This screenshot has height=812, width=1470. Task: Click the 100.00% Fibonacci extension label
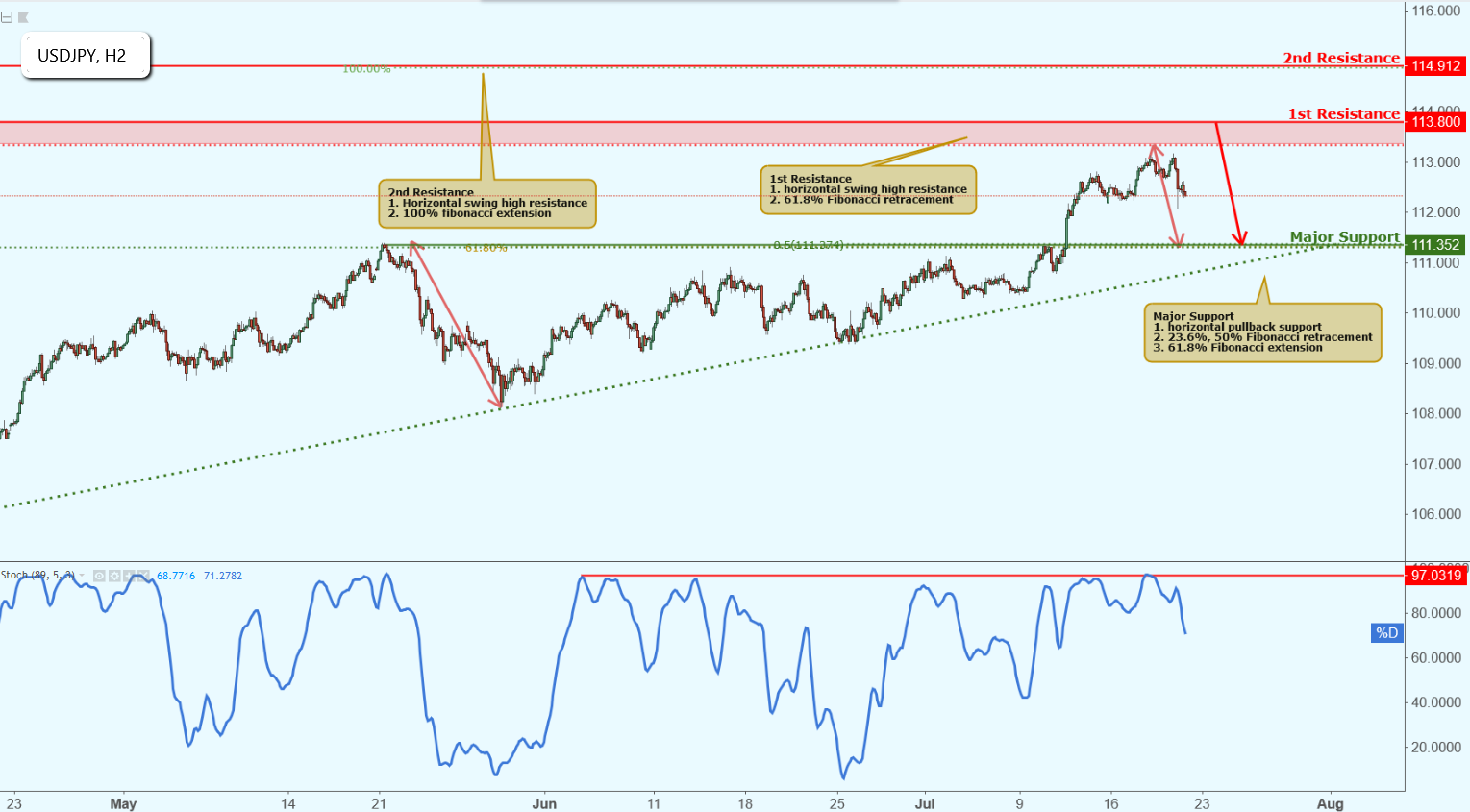tap(366, 69)
